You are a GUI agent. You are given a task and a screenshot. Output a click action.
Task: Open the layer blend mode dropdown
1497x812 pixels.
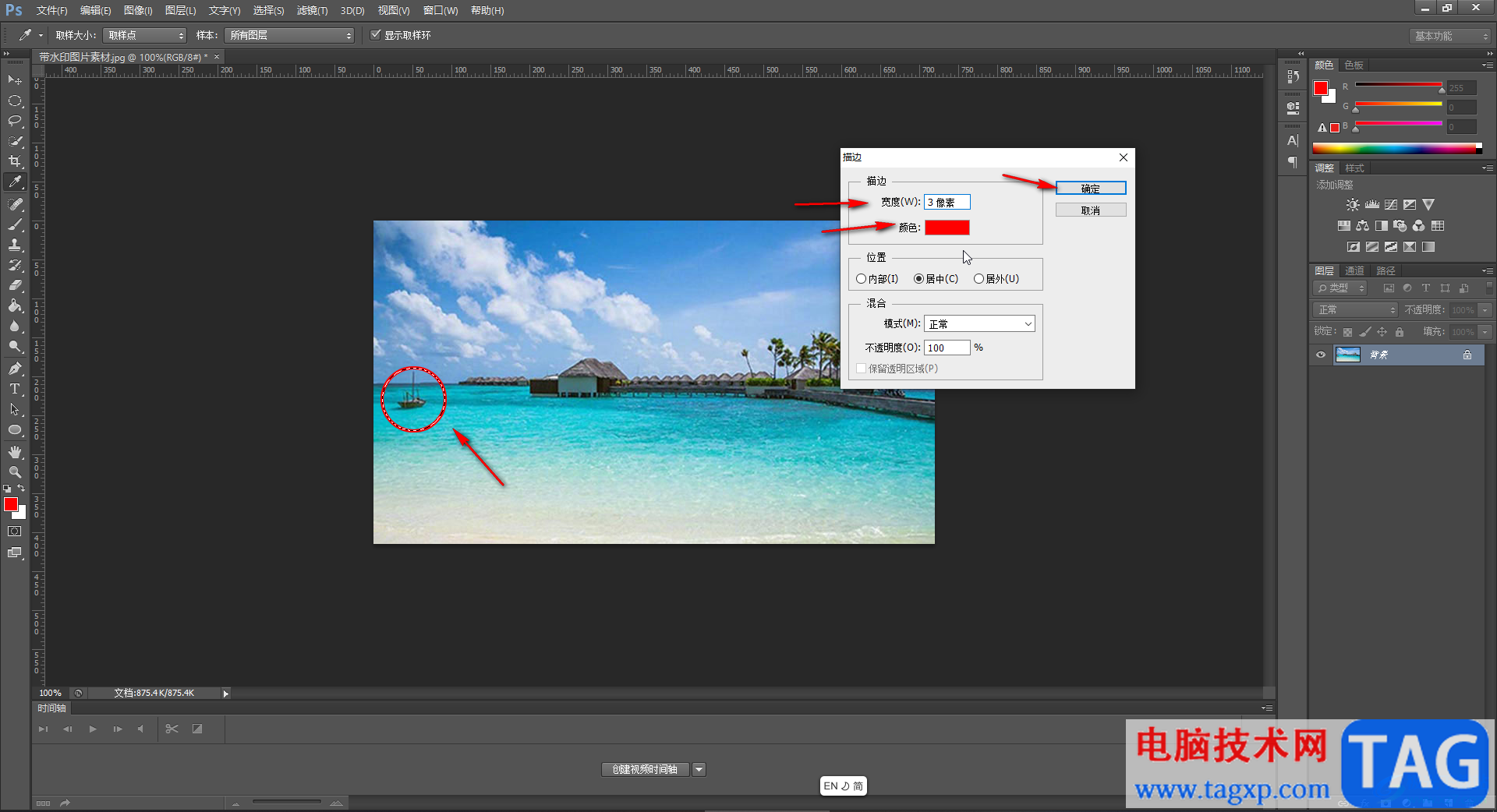click(1356, 309)
